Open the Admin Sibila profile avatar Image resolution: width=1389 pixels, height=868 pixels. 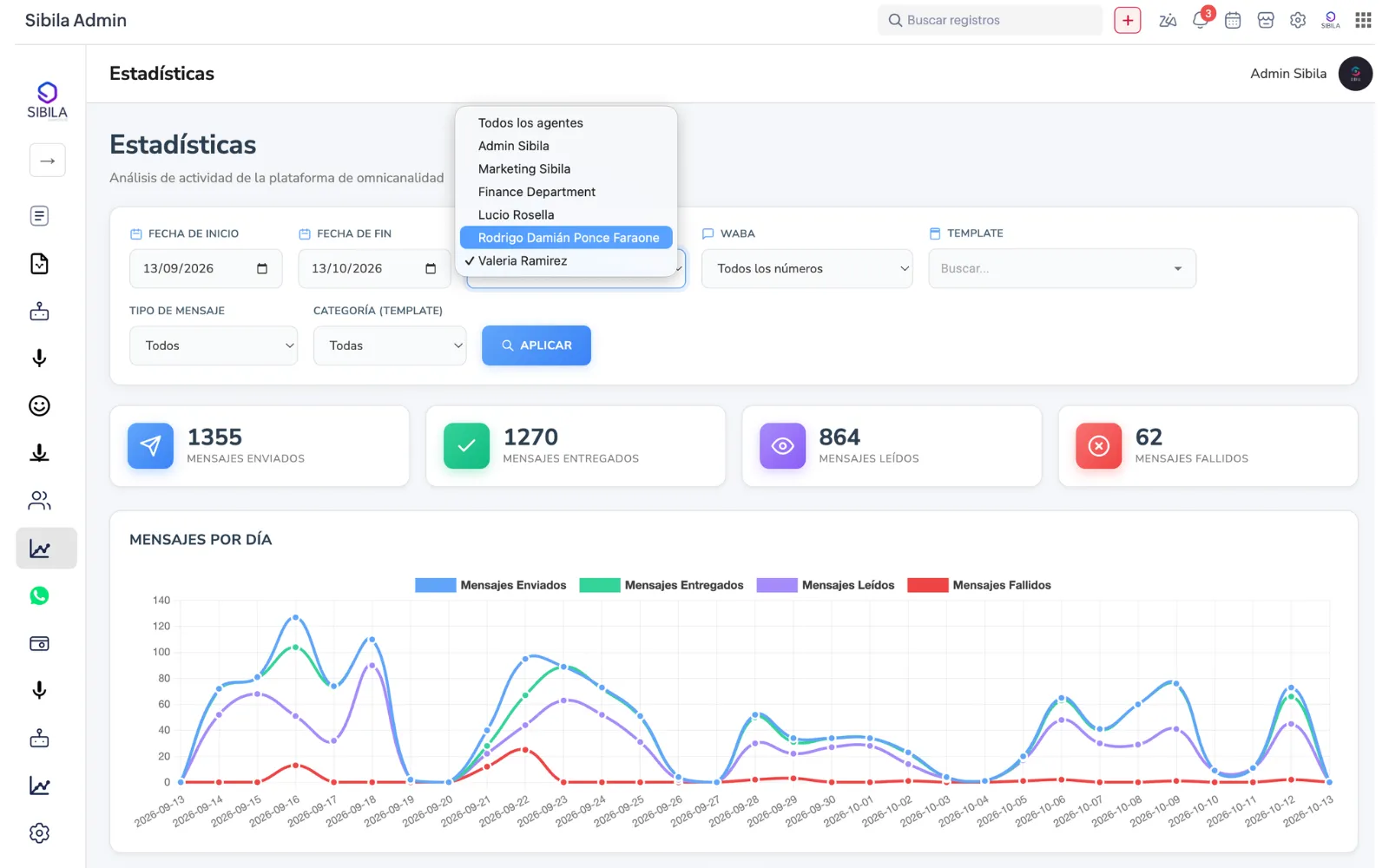coord(1355,74)
